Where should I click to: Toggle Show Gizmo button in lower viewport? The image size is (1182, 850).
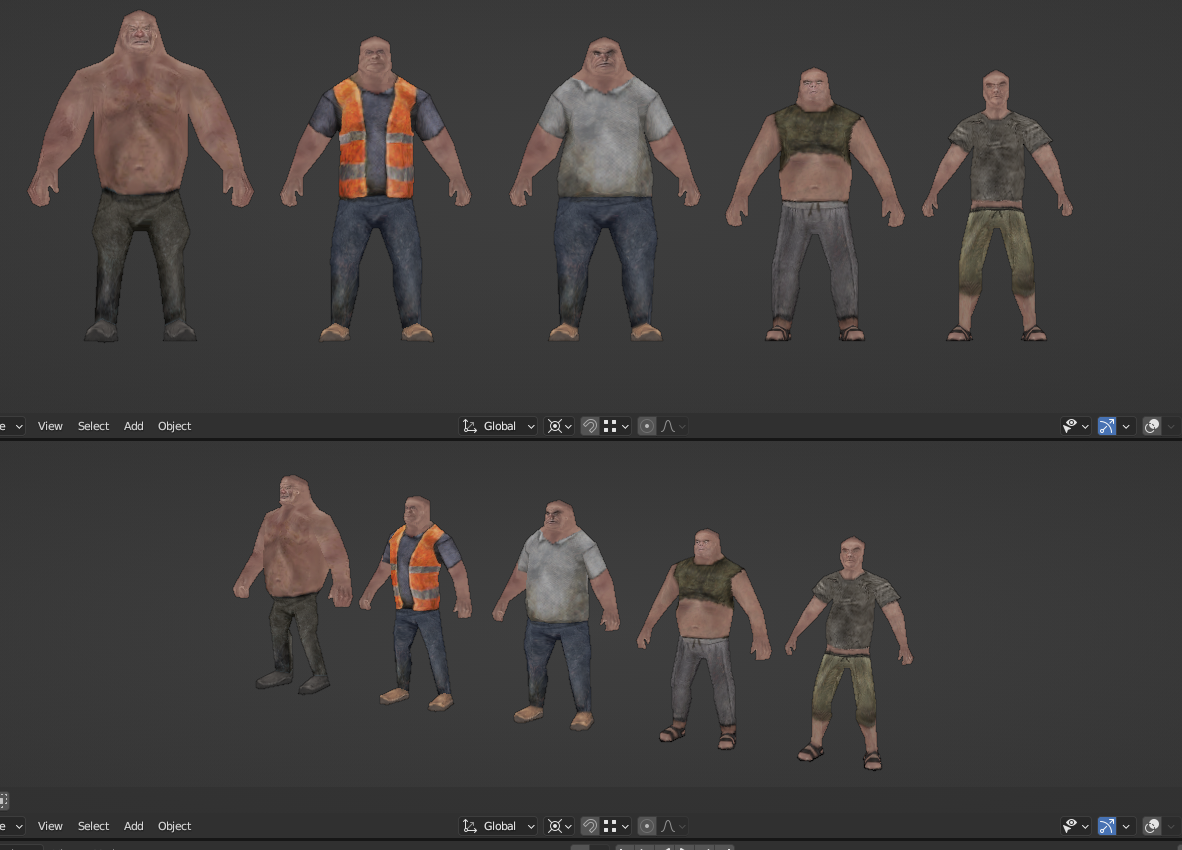coord(1107,826)
